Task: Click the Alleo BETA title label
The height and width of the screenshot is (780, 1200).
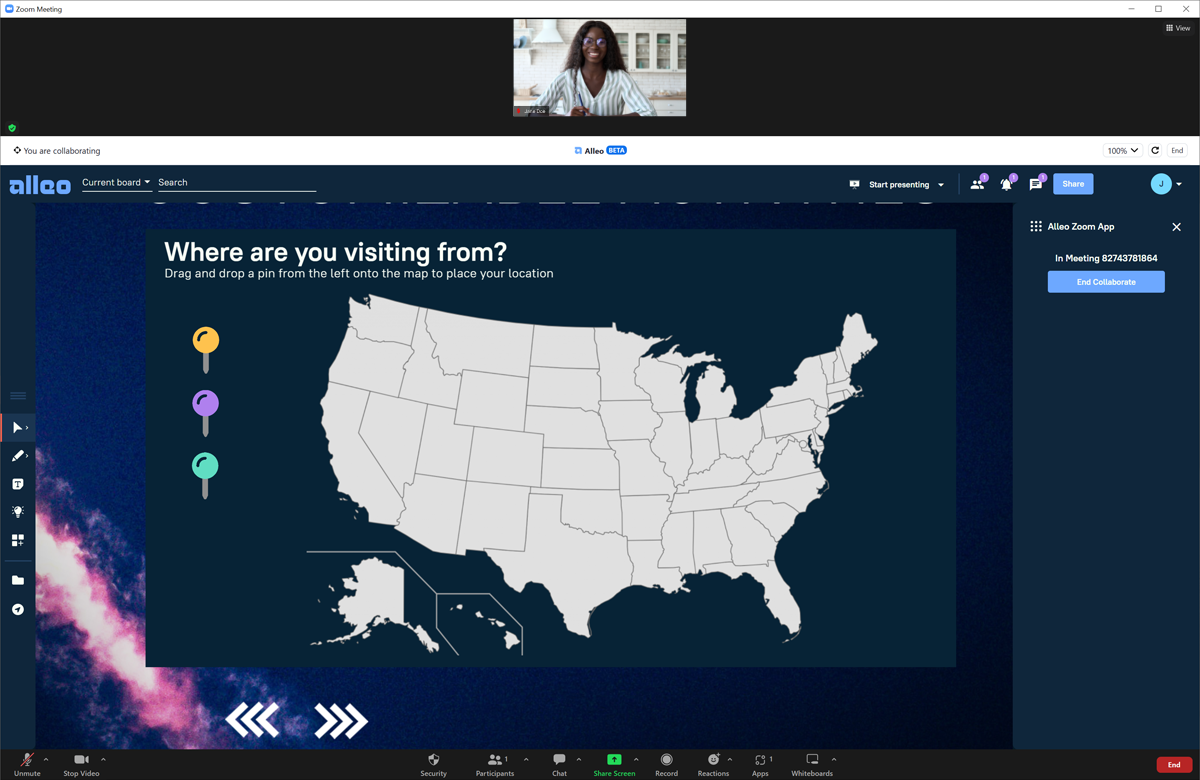Action: pos(600,151)
